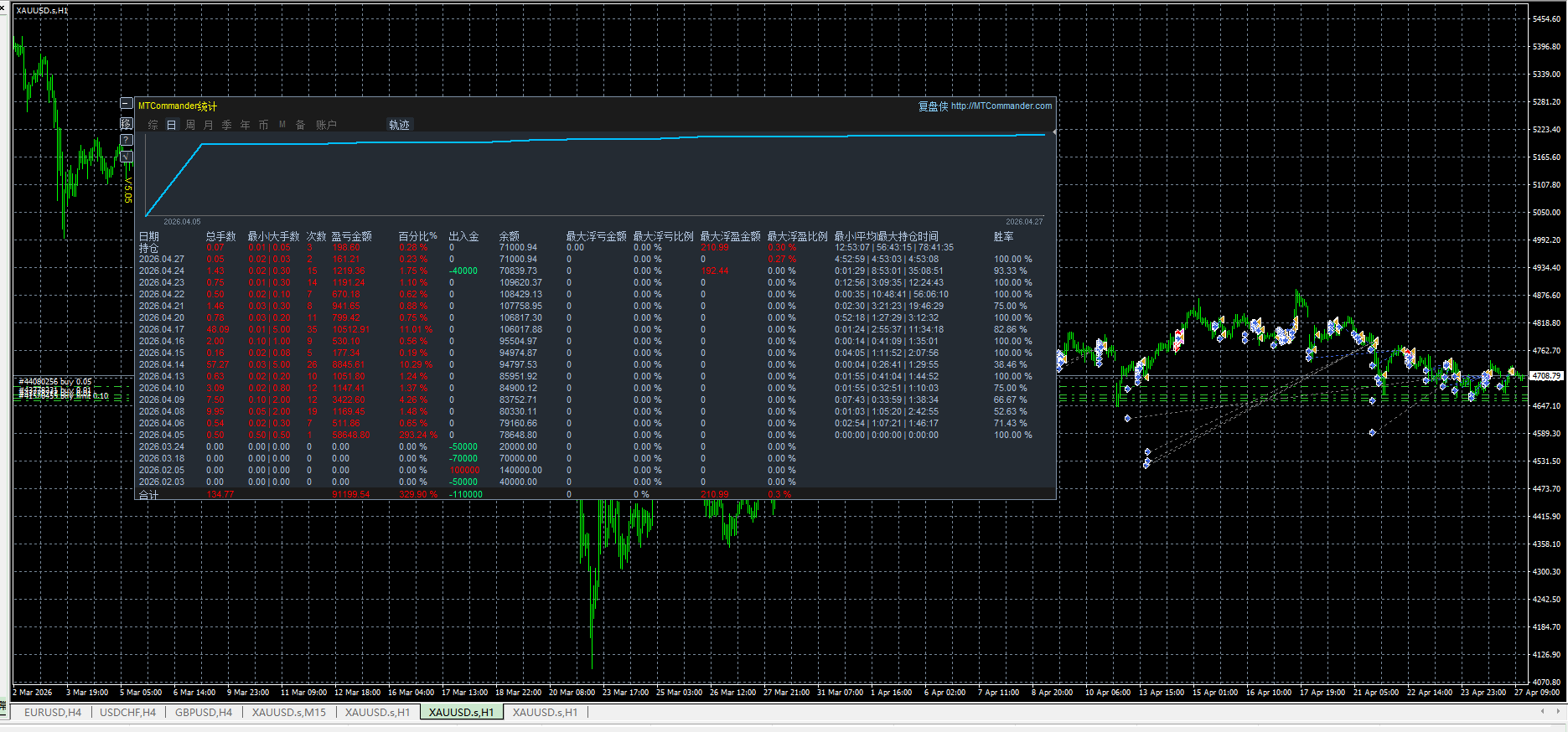Screen dimensions: 1568x732
Task: Open the 备 tab in statistics panel
Action: pos(300,125)
